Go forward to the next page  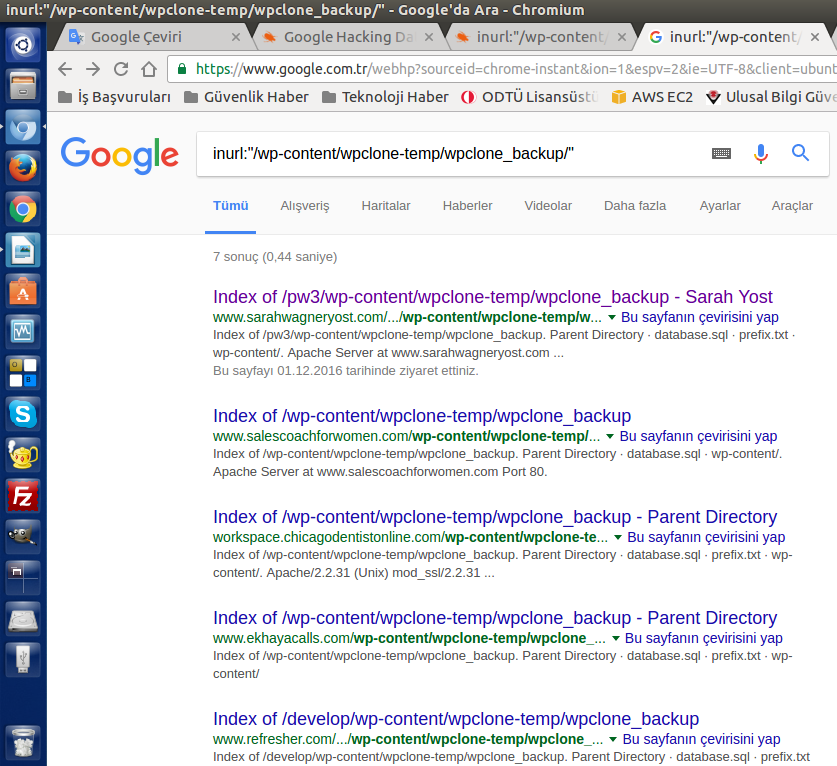click(93, 69)
